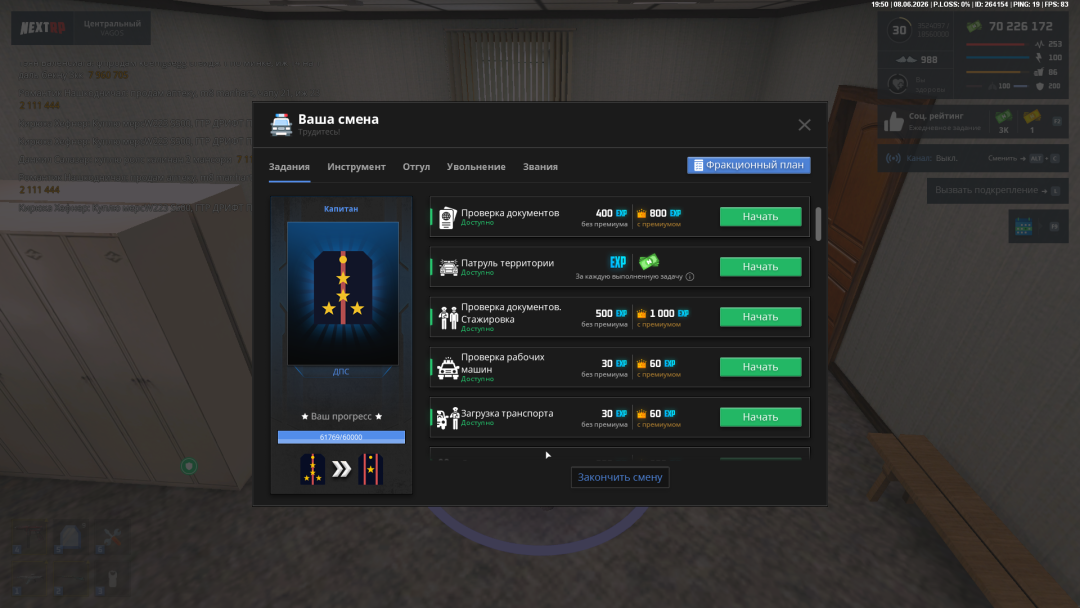Start the Проверка документов task

pyautogui.click(x=760, y=216)
